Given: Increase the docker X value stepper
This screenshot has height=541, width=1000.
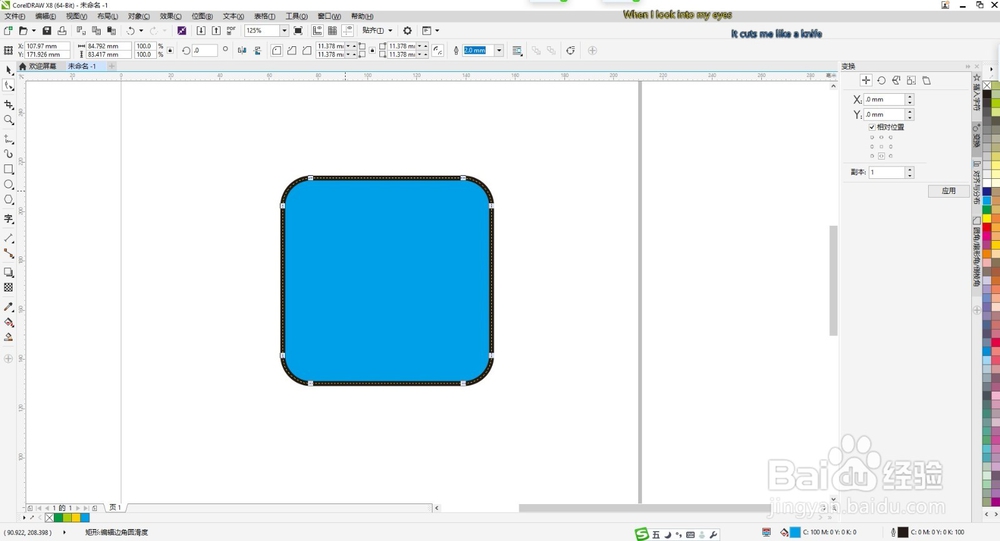Looking at the screenshot, I should pos(910,97).
